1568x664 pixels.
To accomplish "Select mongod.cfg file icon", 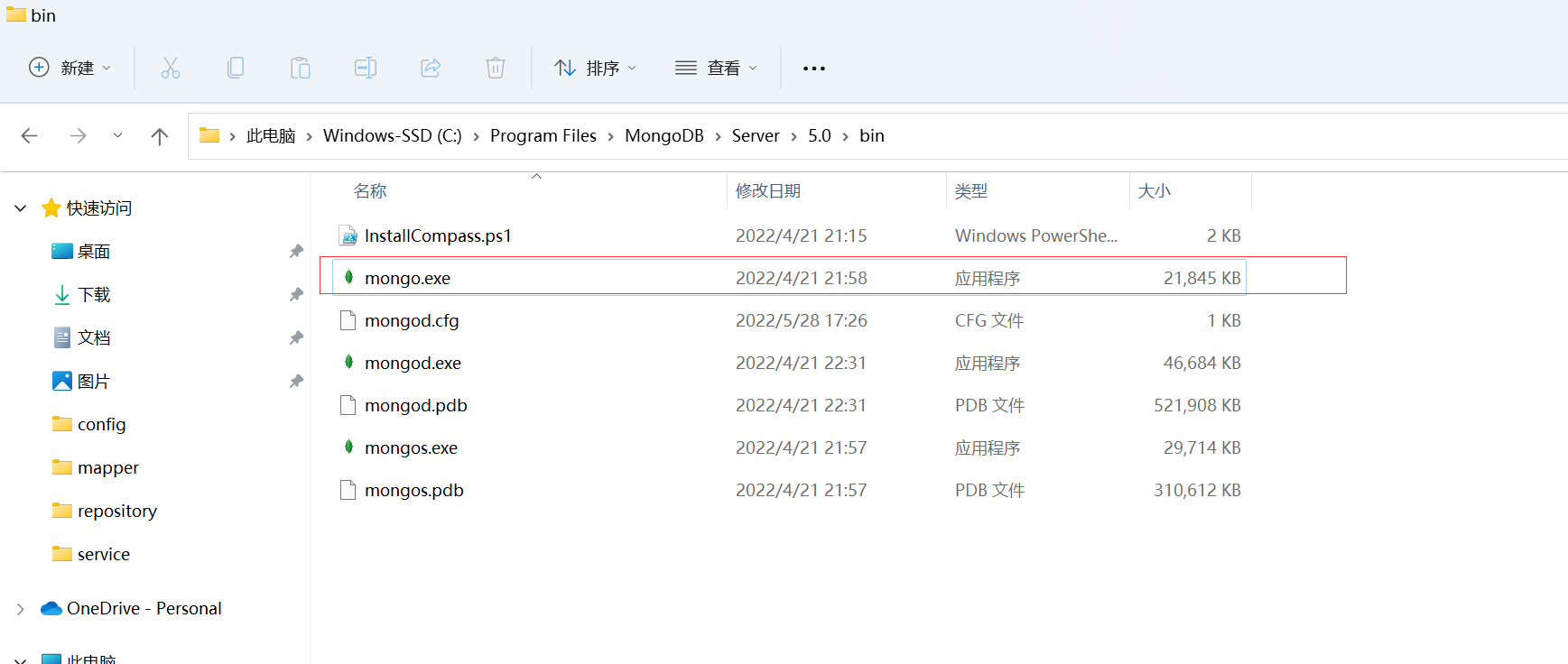I will (348, 320).
